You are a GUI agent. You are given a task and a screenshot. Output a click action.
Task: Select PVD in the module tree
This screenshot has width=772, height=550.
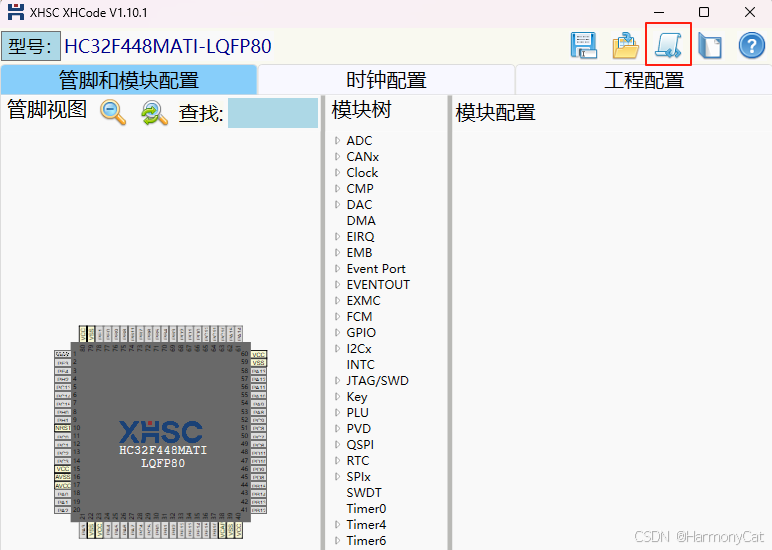(358, 429)
